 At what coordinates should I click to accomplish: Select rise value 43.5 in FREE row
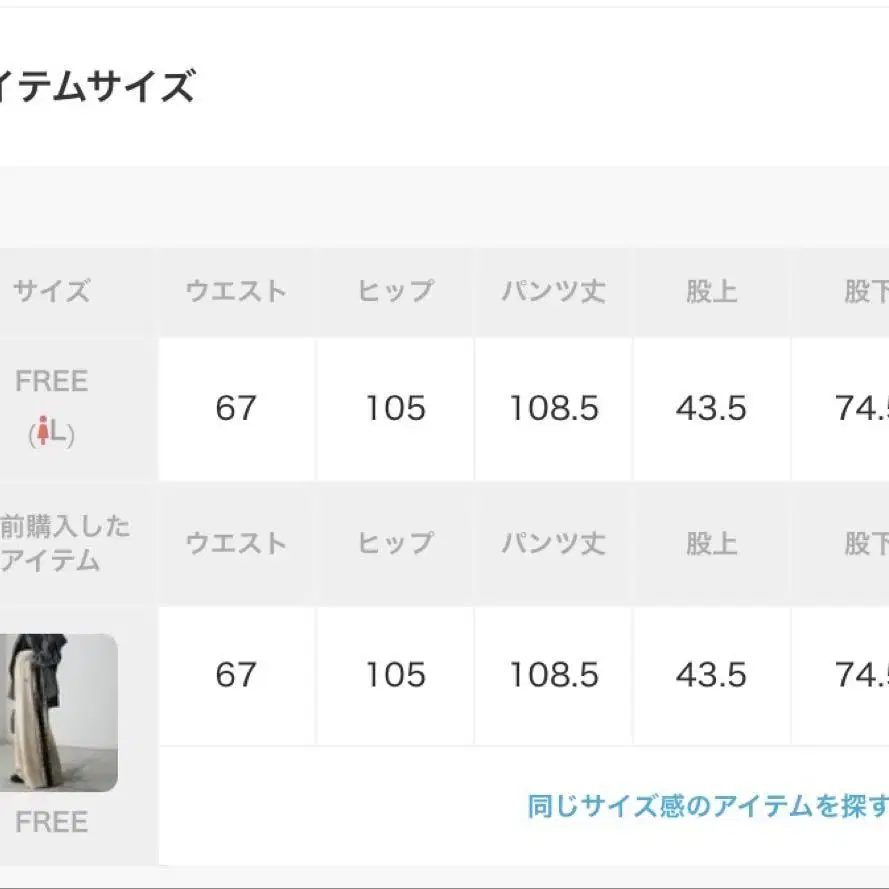712,408
